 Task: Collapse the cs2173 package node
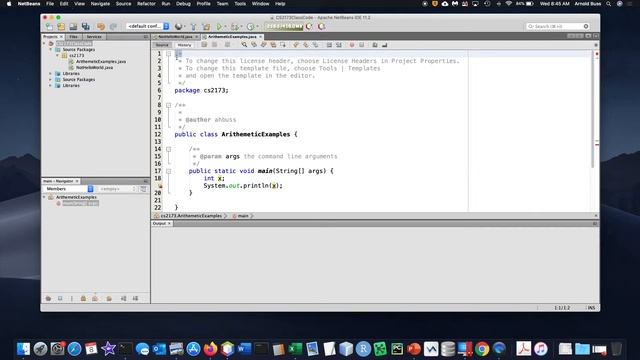[x=58, y=56]
